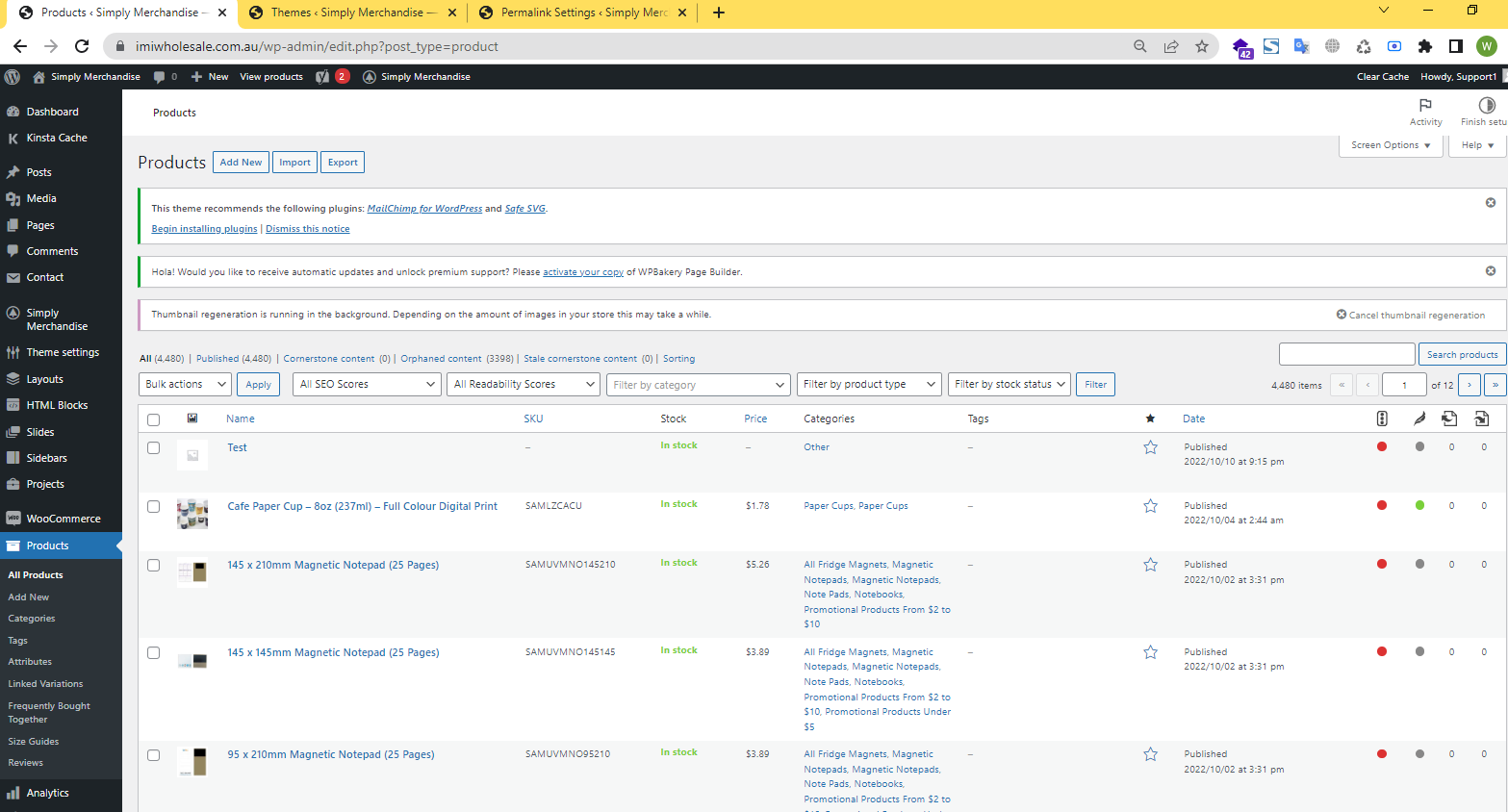Viewport: 1508px width, 812px height.
Task: Open the Activity flag icon
Action: [x=1425, y=105]
